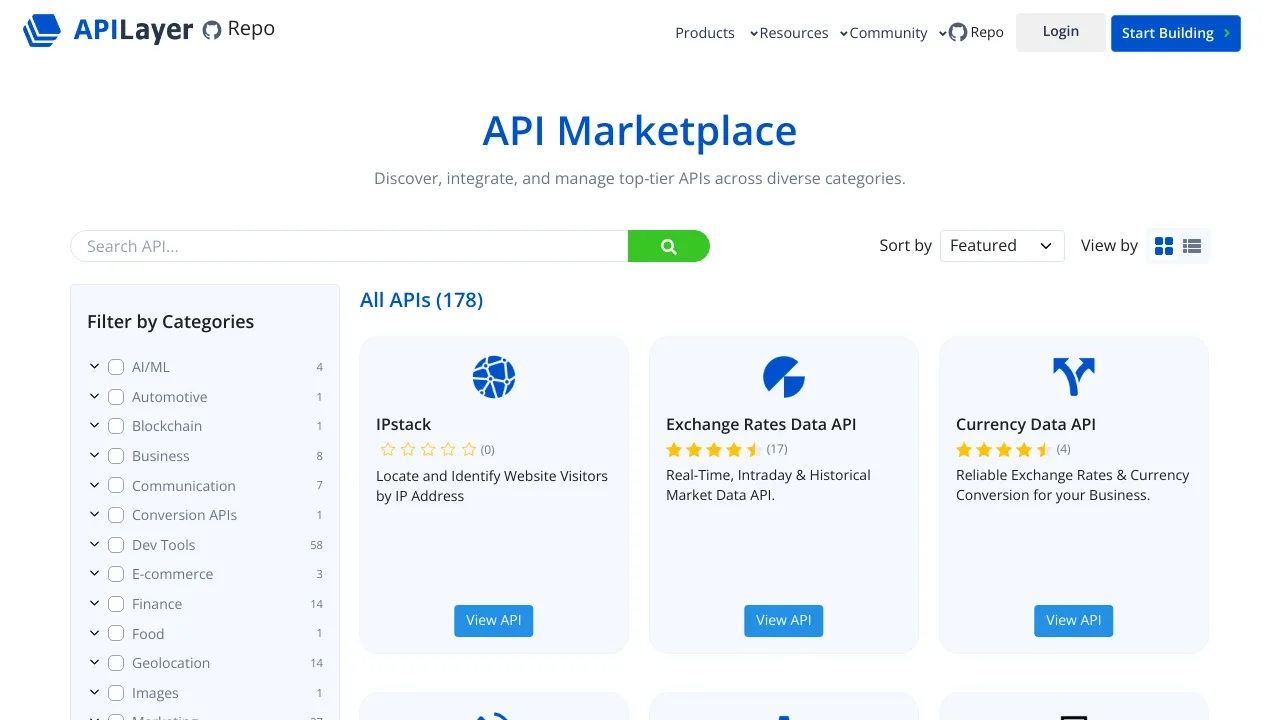
Task: Click the GitHub Repo icon beside the logo
Action: click(212, 30)
